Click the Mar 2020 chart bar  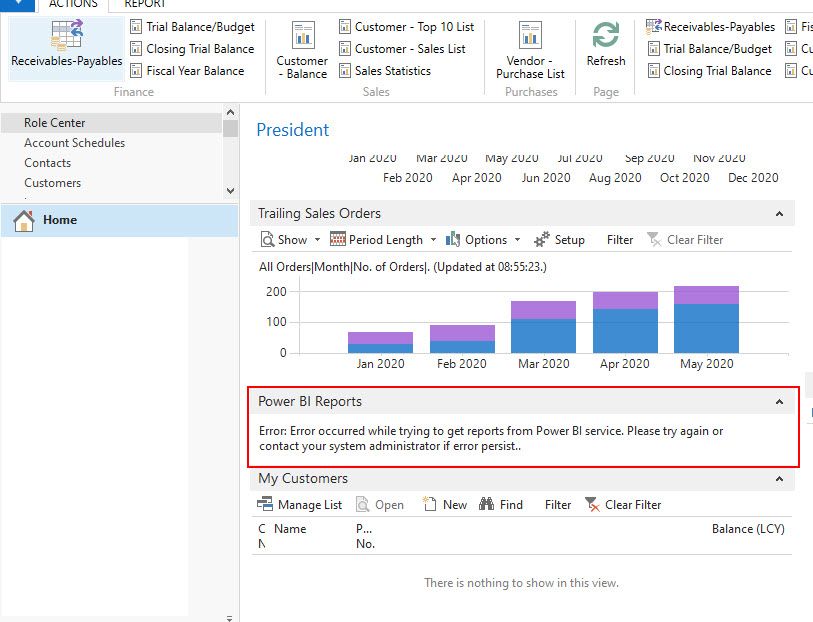click(x=543, y=327)
